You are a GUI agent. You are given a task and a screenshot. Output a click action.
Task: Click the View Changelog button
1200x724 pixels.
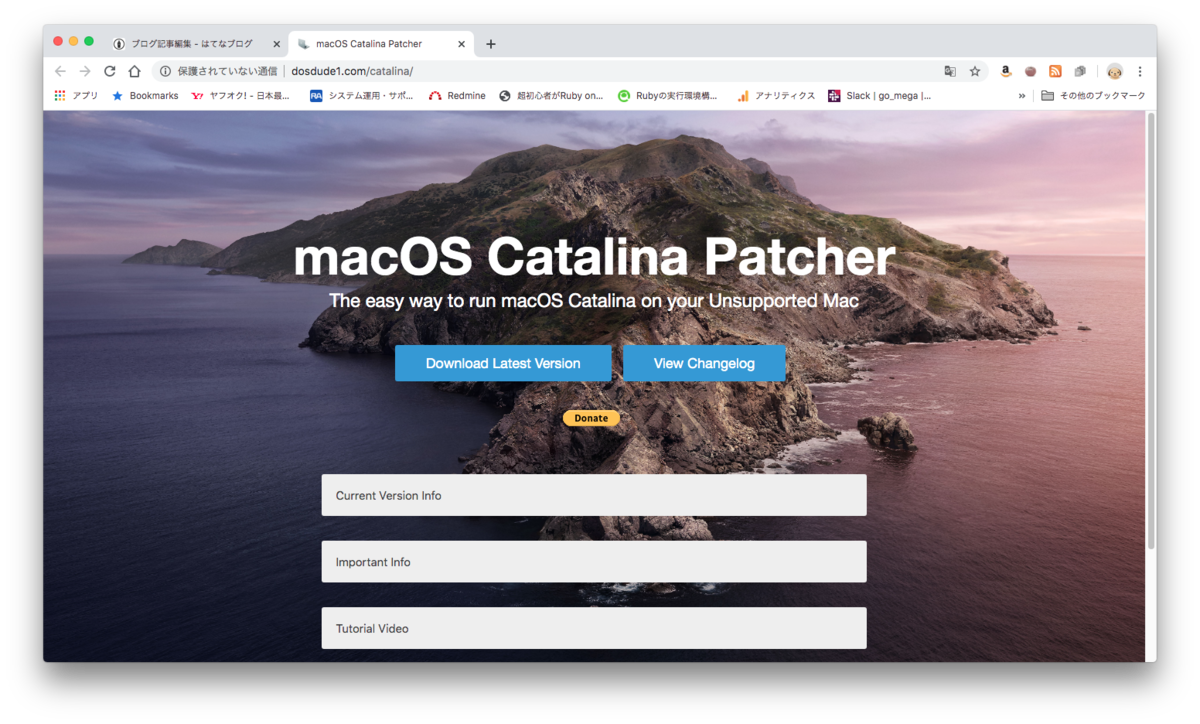pos(704,363)
